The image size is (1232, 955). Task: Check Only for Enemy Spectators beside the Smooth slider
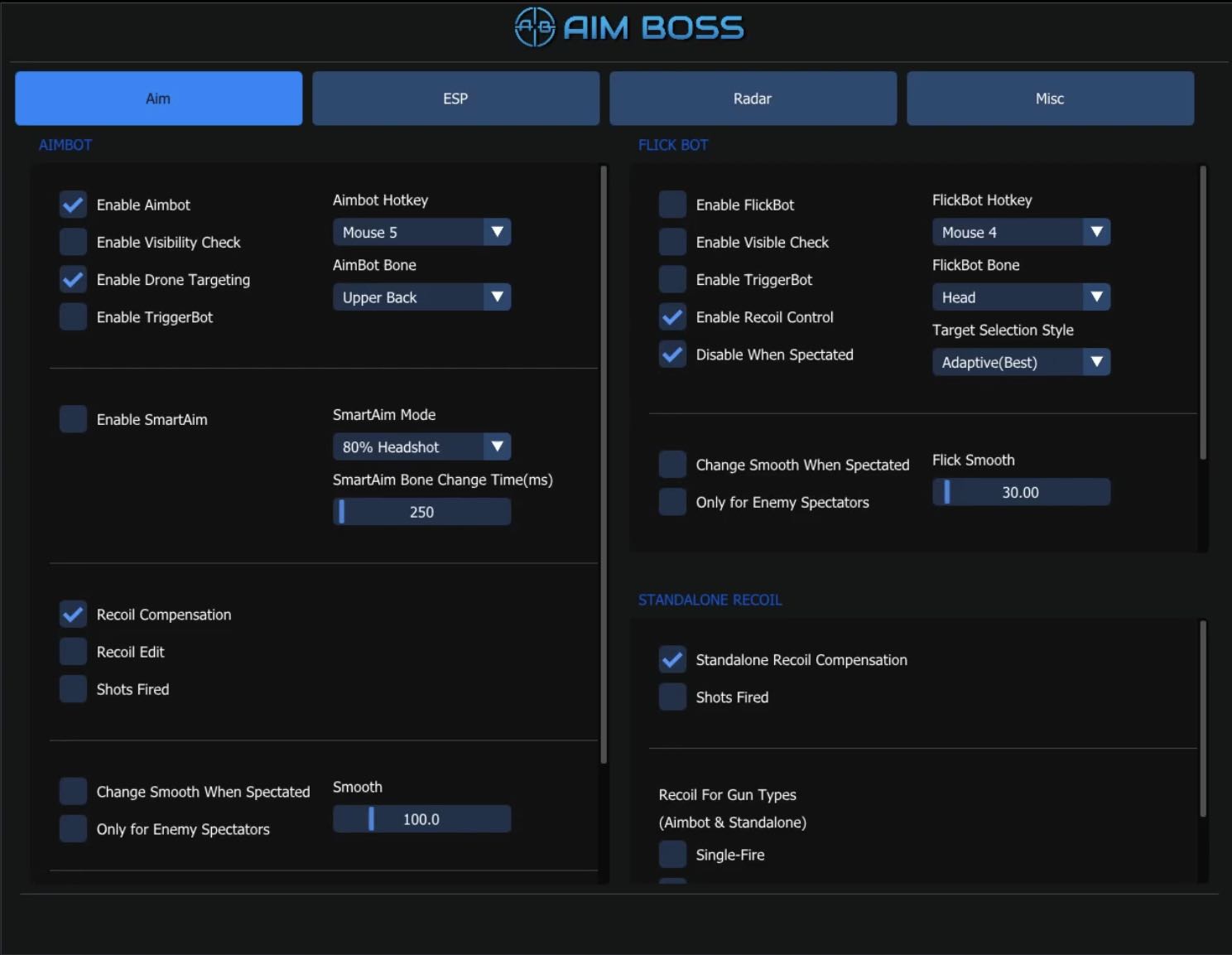point(73,829)
